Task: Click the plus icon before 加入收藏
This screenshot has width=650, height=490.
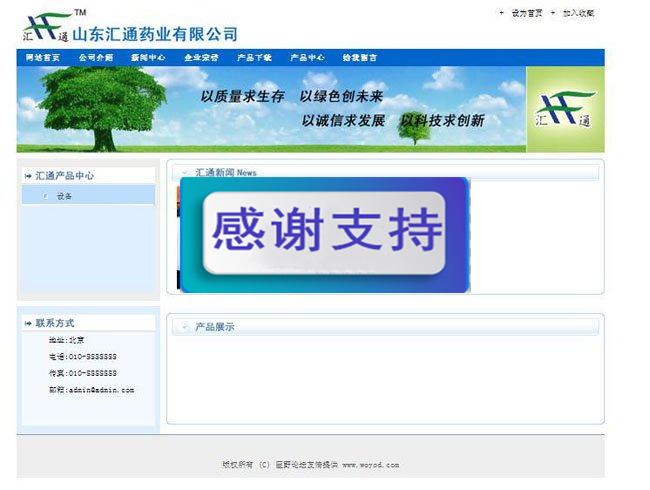Action: click(x=553, y=13)
